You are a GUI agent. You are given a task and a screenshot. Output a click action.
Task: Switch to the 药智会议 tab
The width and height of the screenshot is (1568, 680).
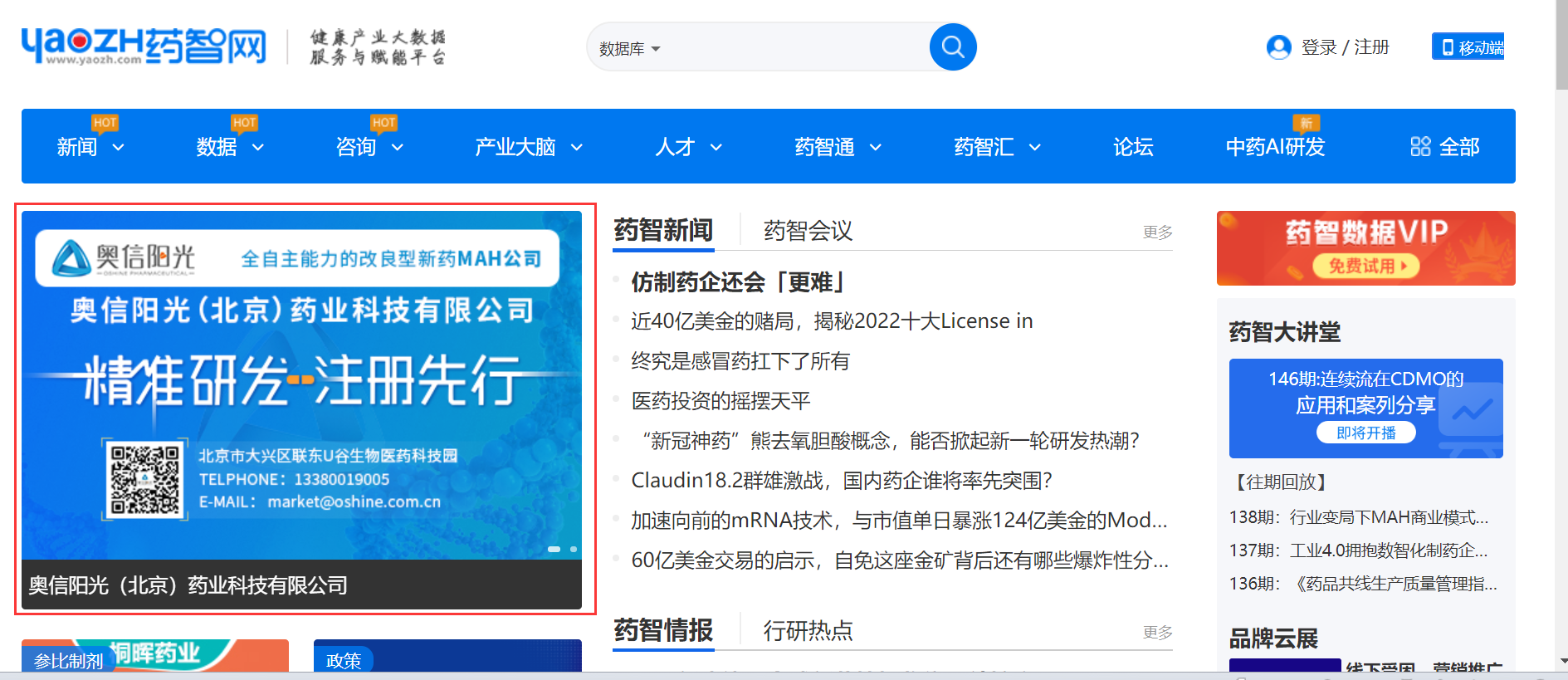[808, 231]
